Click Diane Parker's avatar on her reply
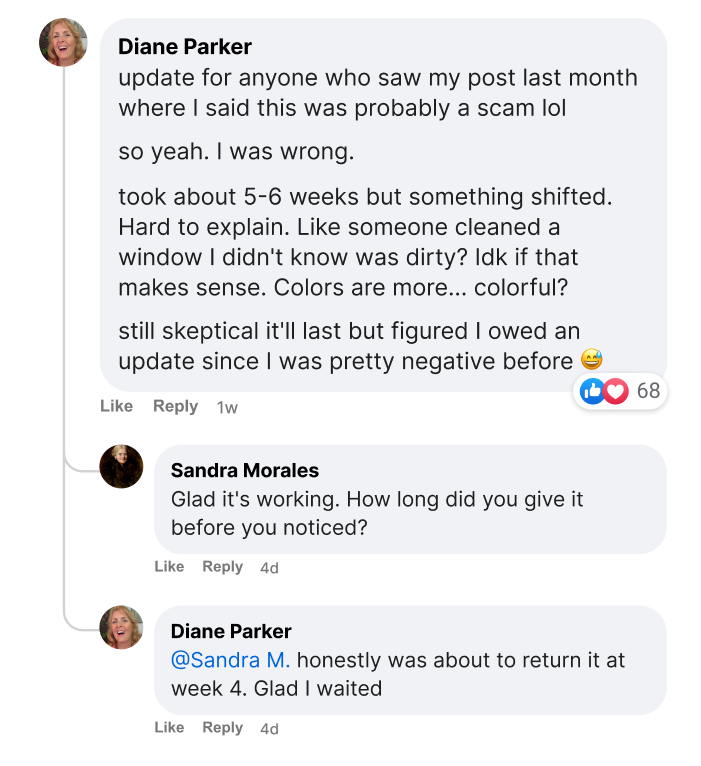701x766 pixels. click(122, 627)
